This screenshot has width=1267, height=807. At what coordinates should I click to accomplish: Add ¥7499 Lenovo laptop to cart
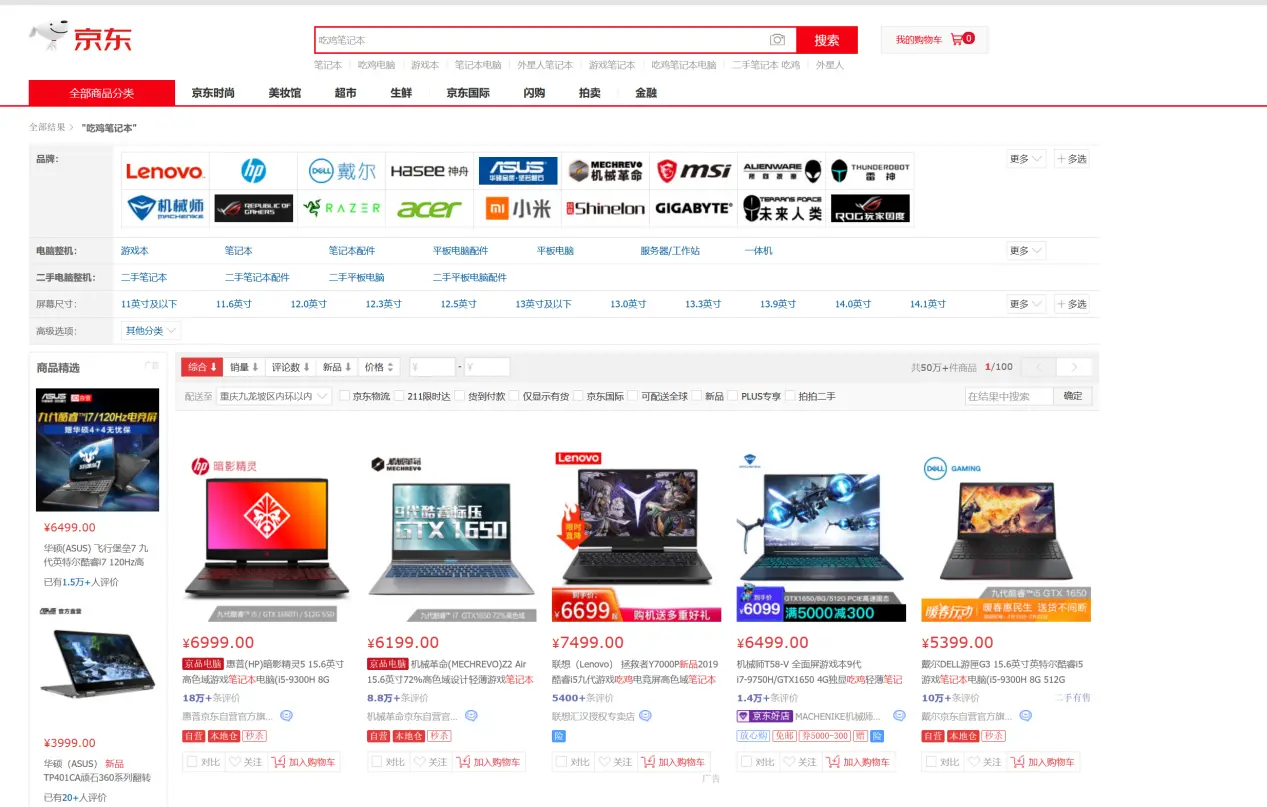coord(674,762)
